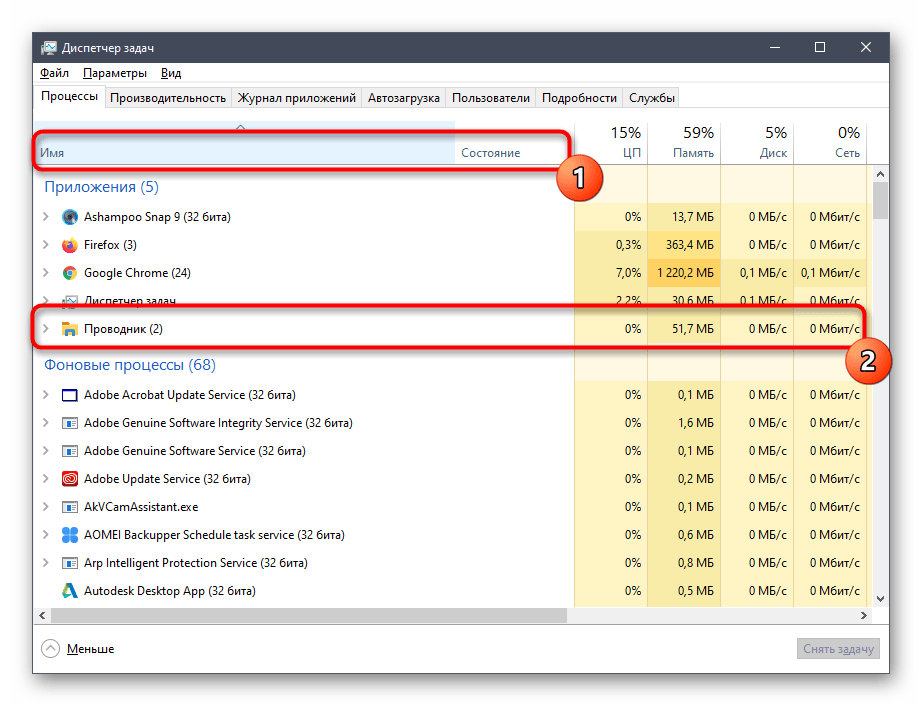Click Меньше to show fewer details
This screenshot has height=706, width=922.
click(x=91, y=649)
